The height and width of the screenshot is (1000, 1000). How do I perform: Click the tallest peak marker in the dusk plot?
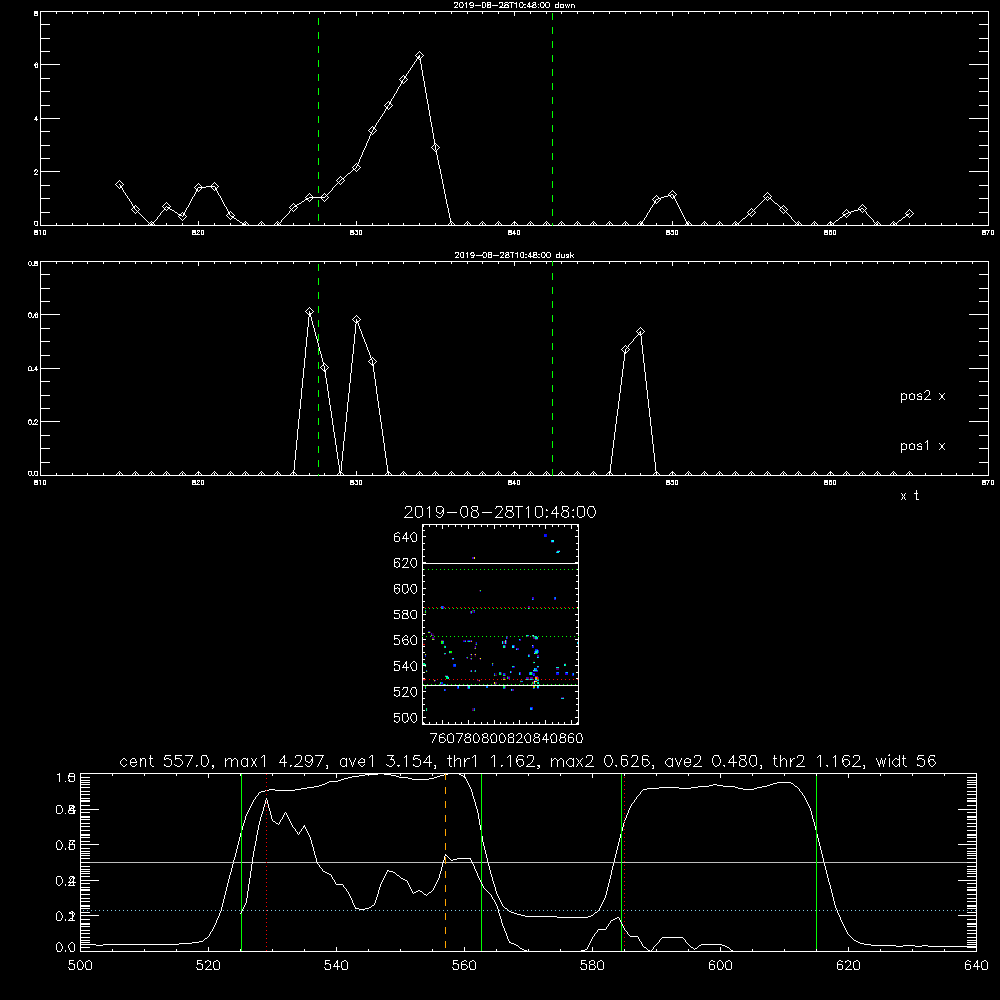[x=309, y=312]
